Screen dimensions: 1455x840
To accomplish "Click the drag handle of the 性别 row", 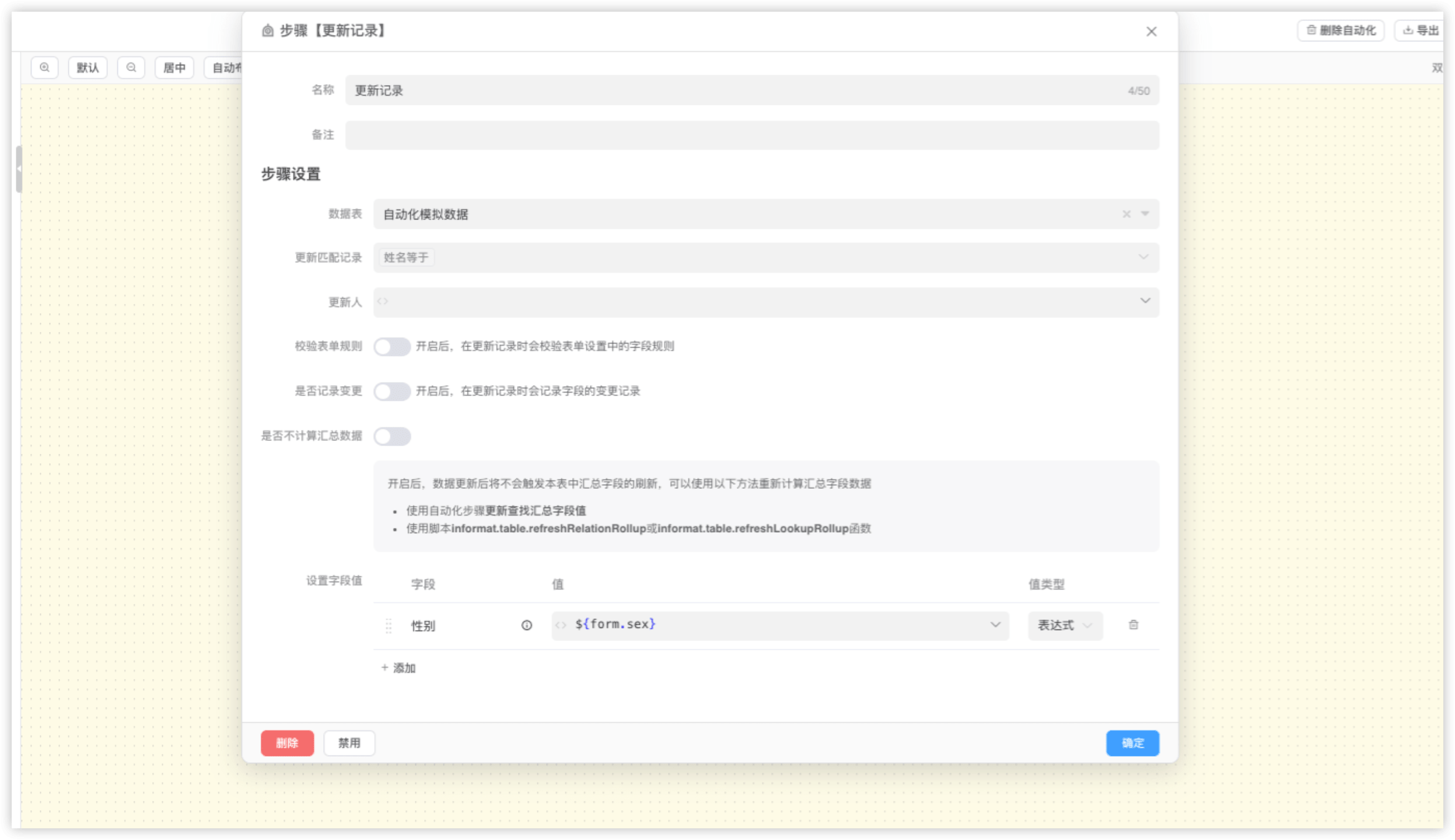I will (x=389, y=626).
